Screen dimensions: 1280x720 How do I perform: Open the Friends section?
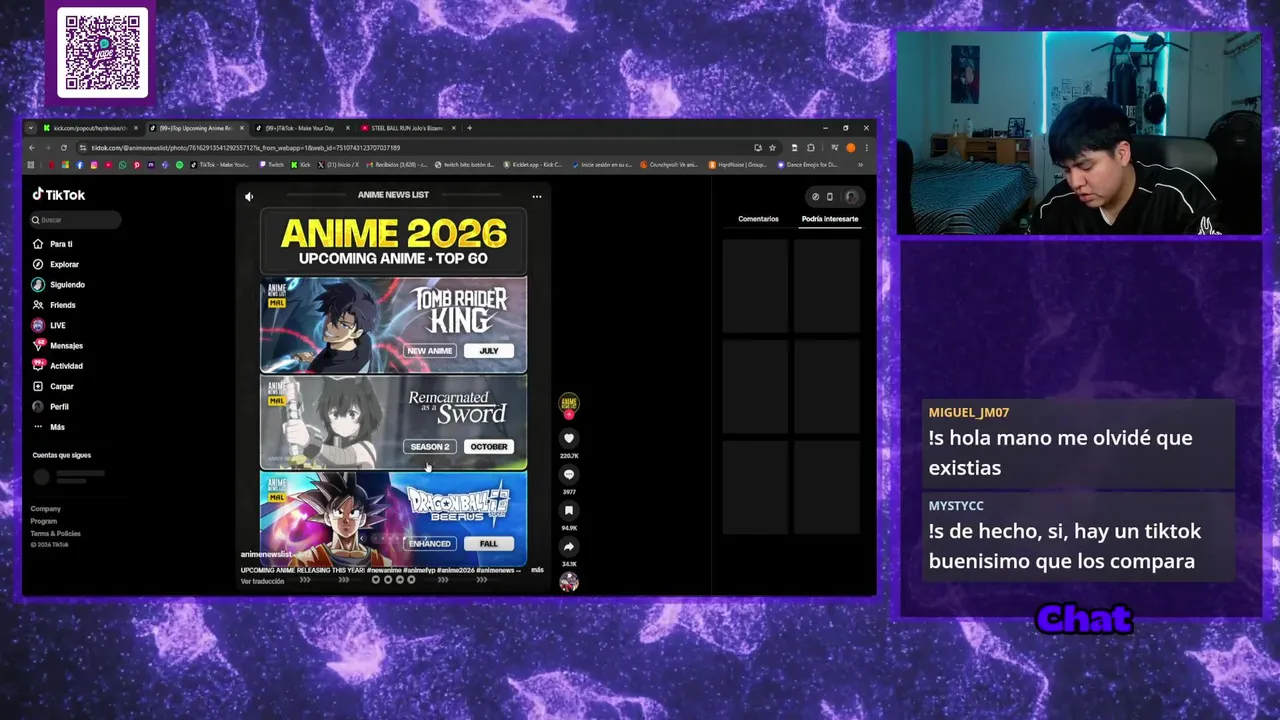coord(53,305)
